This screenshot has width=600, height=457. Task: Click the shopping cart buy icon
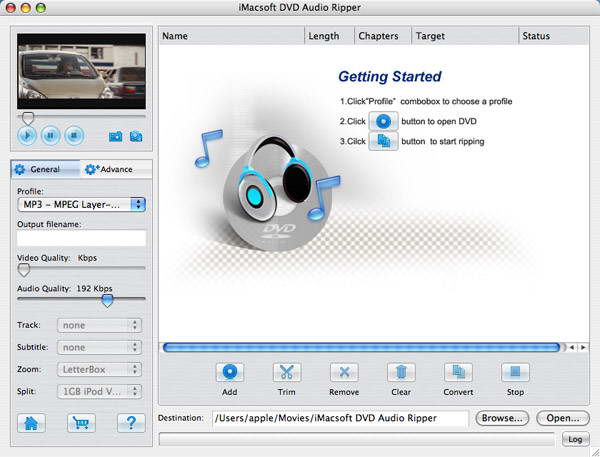coord(81,423)
